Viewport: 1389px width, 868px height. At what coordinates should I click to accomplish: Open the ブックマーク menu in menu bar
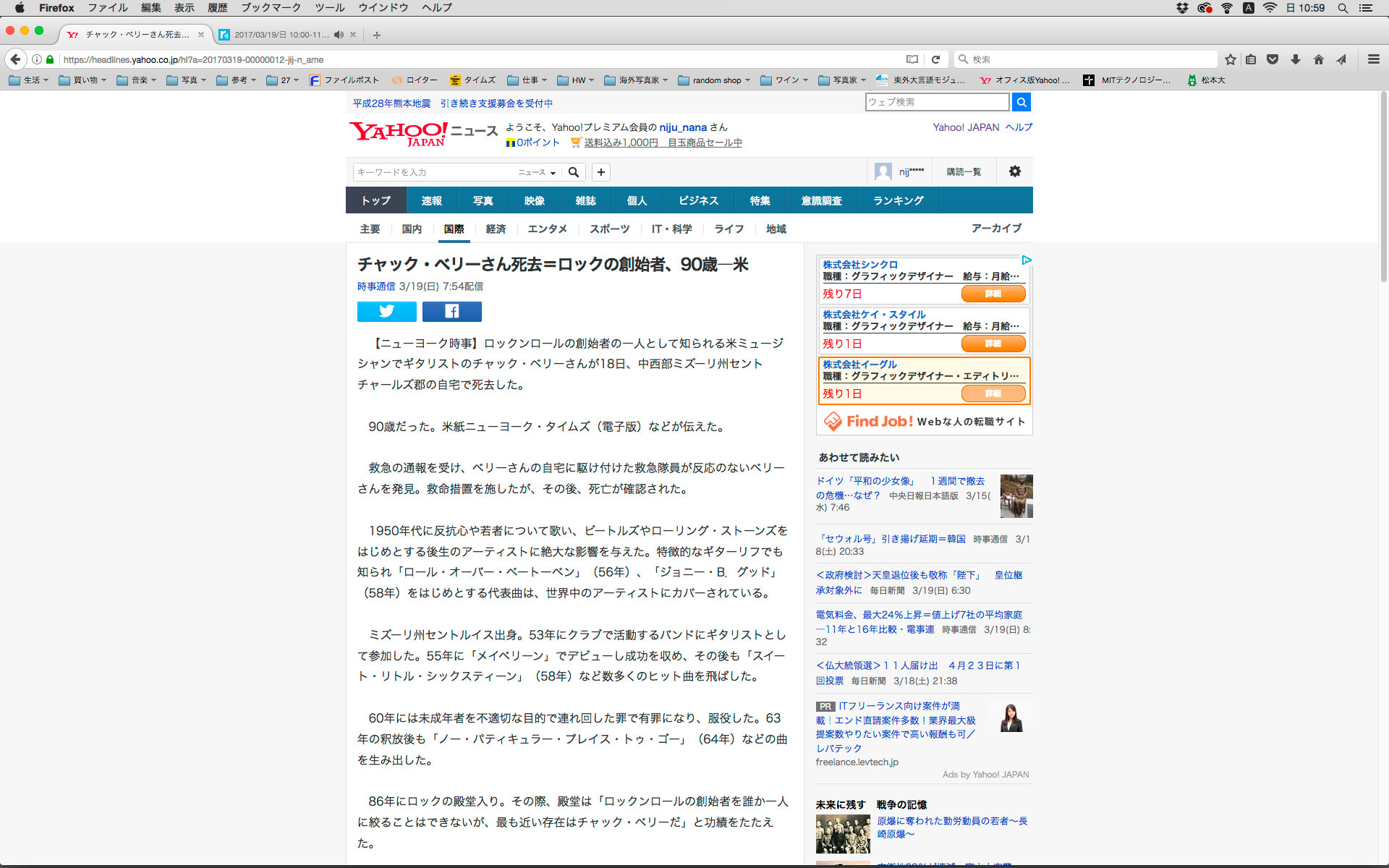(x=271, y=8)
